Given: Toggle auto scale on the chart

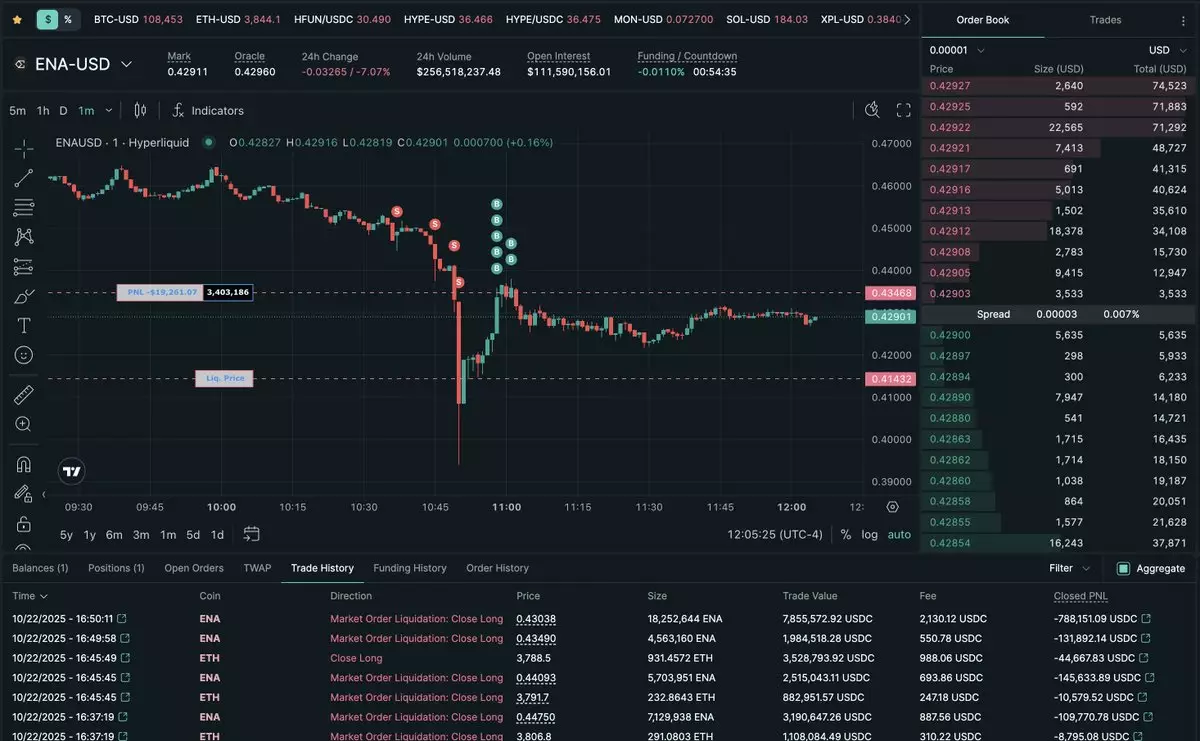Looking at the screenshot, I should (899, 535).
